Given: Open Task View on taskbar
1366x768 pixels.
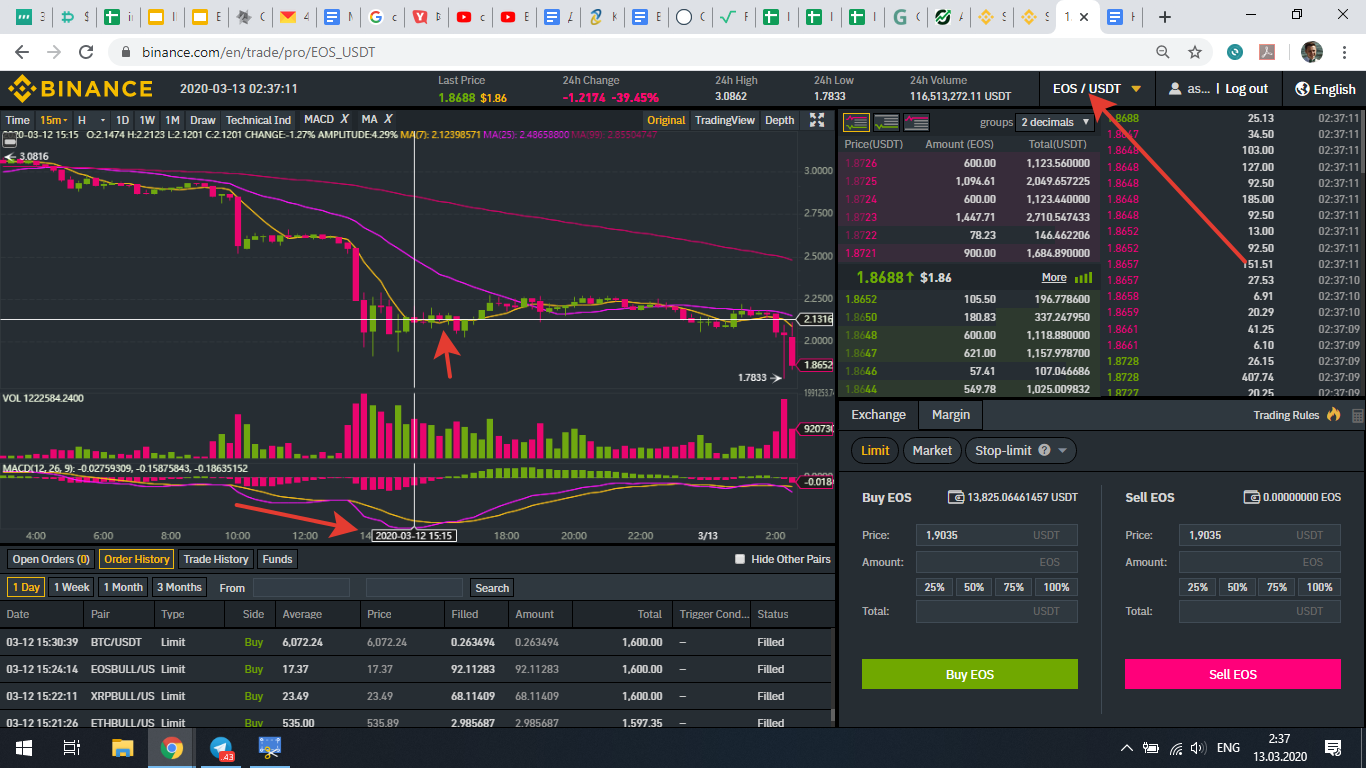Looking at the screenshot, I should coord(72,747).
